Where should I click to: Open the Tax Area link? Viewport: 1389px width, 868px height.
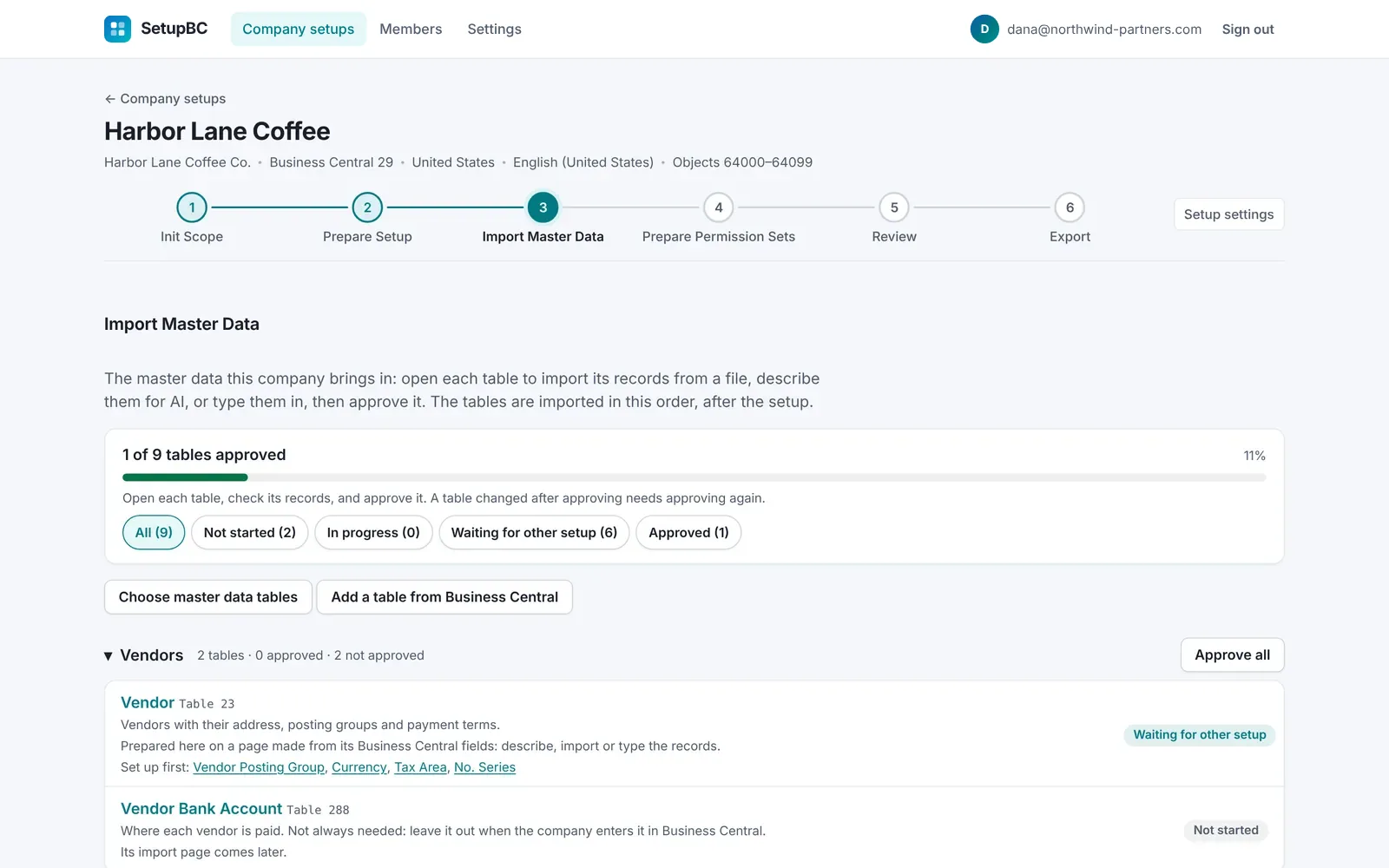click(x=420, y=767)
